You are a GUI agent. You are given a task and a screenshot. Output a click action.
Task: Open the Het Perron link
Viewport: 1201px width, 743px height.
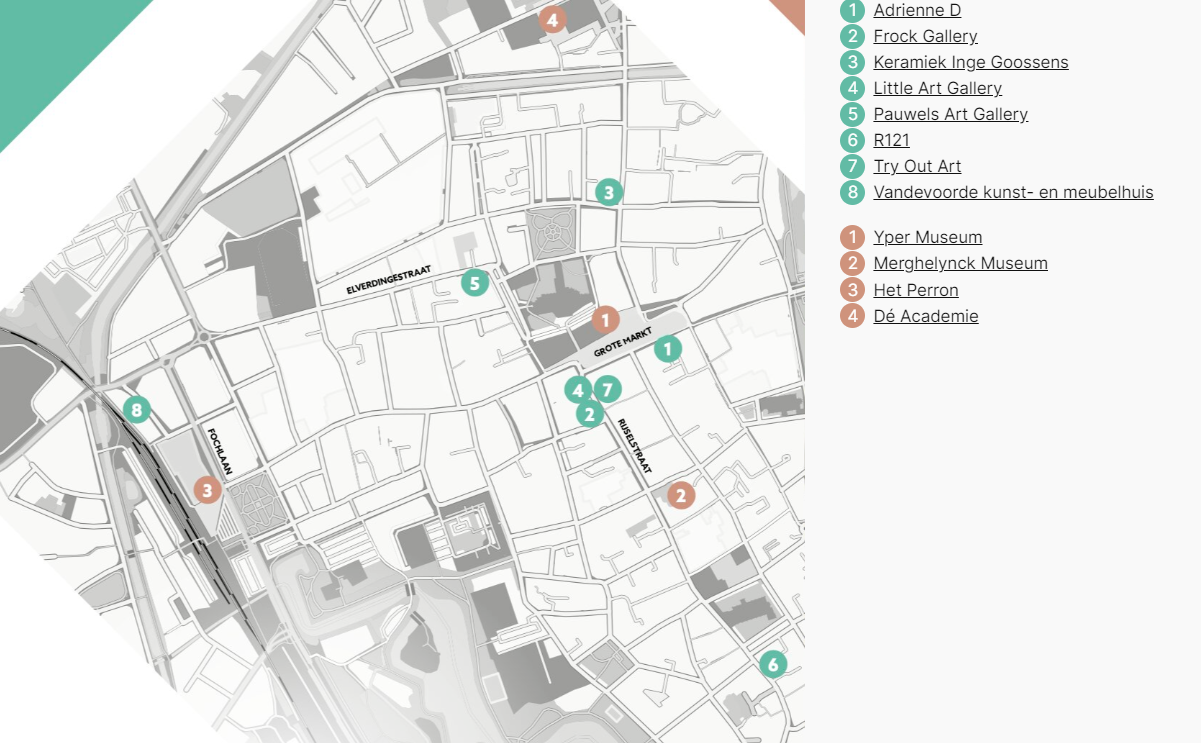click(x=916, y=290)
